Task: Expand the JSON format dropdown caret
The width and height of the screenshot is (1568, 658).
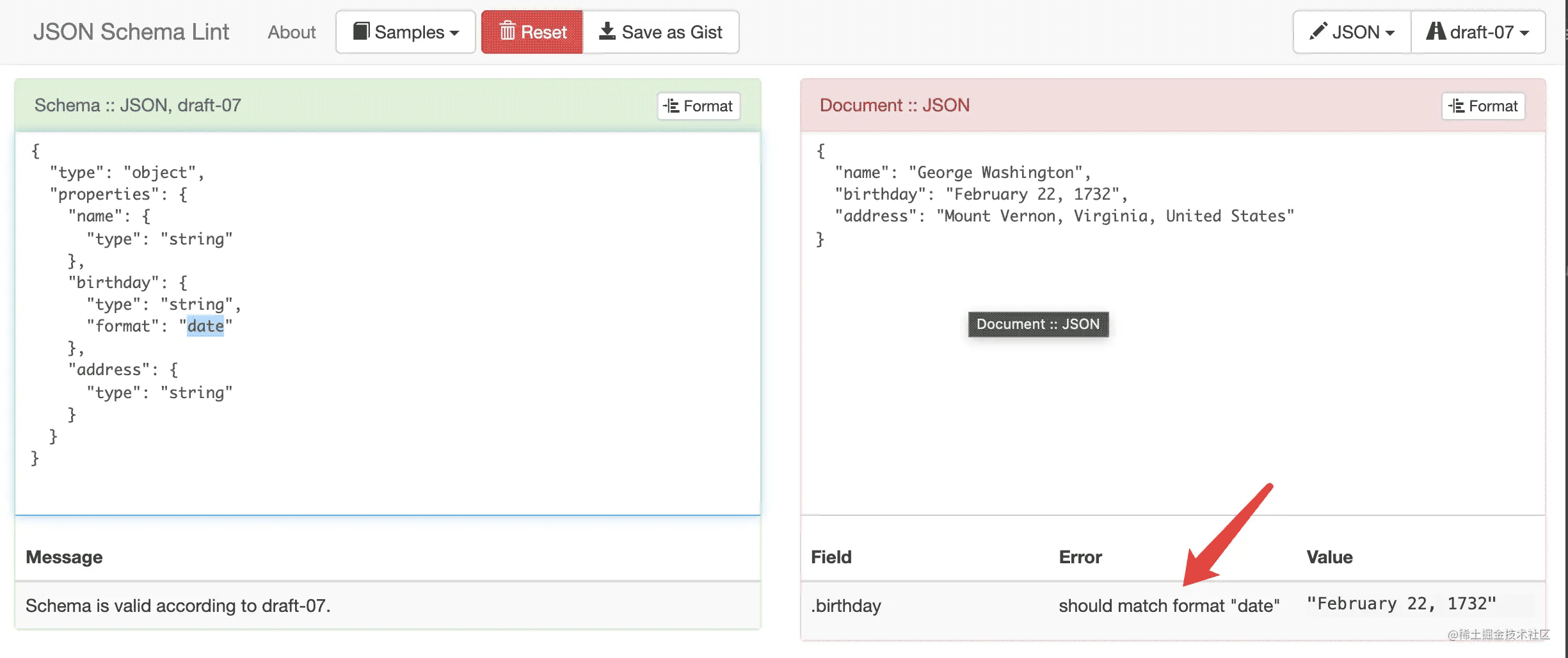Action: point(1389,33)
